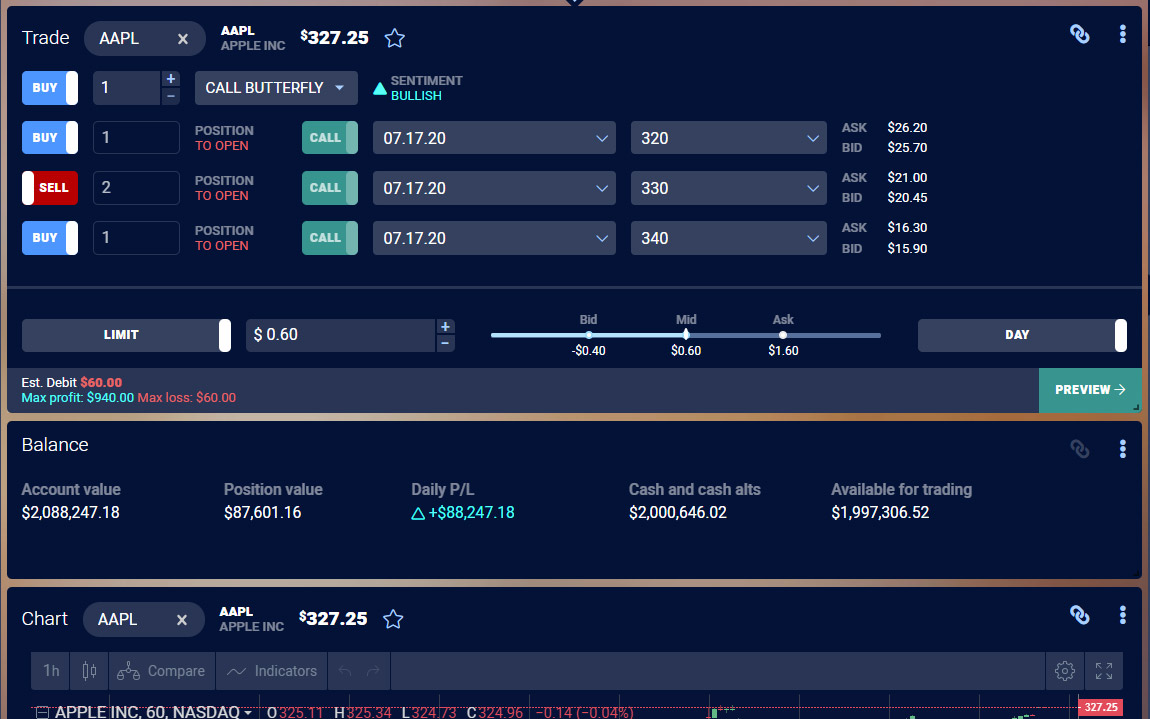Toggle CALL type on the 330 leg
The width and height of the screenshot is (1150, 719).
(x=330, y=188)
